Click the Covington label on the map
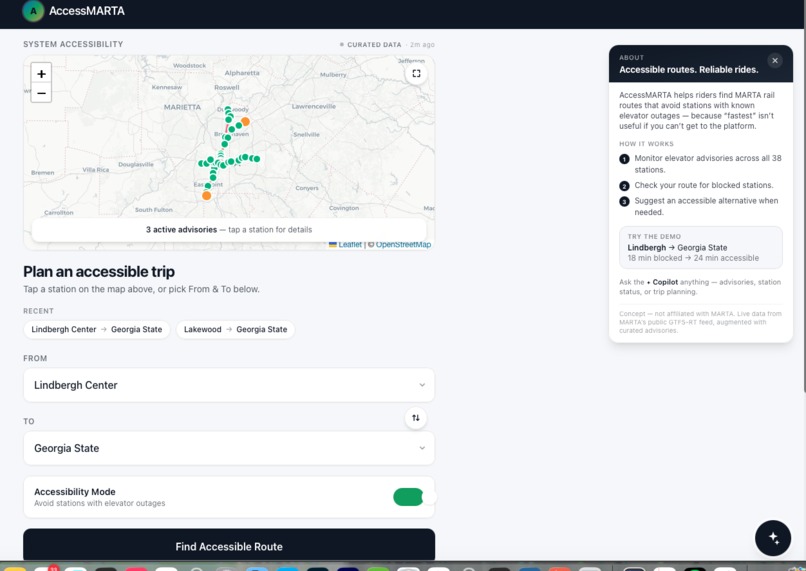806x571 pixels. pyautogui.click(x=344, y=208)
